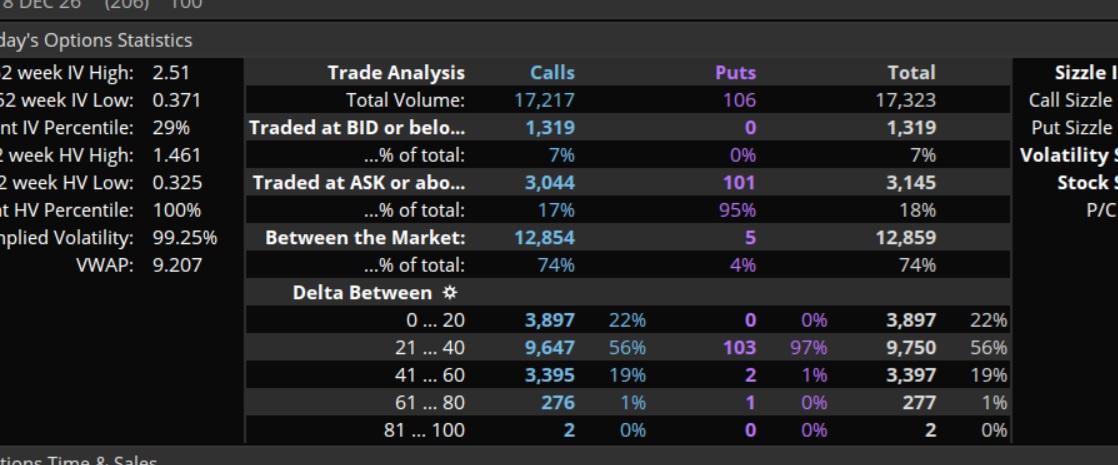Click calls value 3,395 in delta 41-60
This screenshot has width=1118, height=465.
(x=550, y=375)
